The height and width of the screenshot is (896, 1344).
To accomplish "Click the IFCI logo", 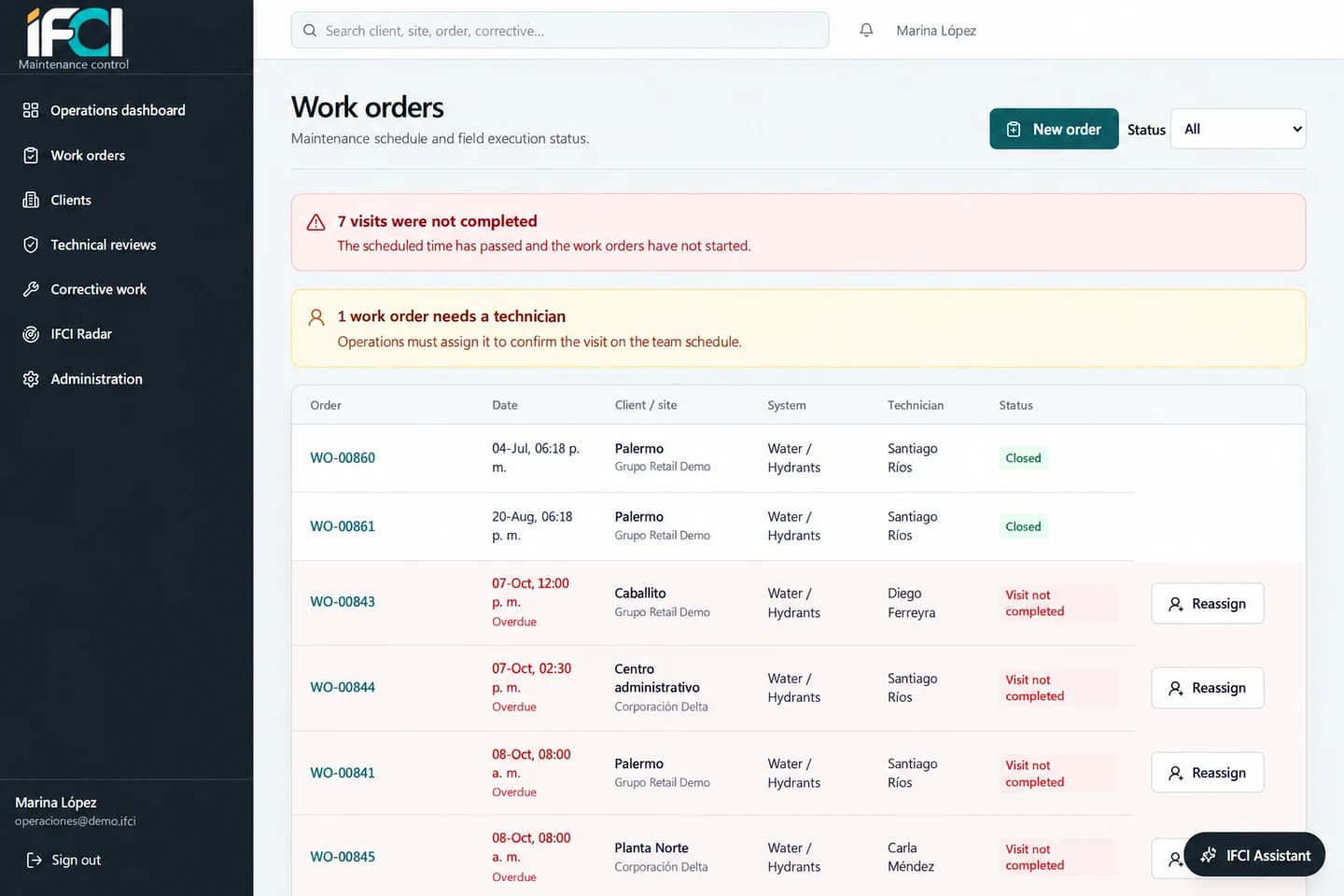I will [x=75, y=34].
